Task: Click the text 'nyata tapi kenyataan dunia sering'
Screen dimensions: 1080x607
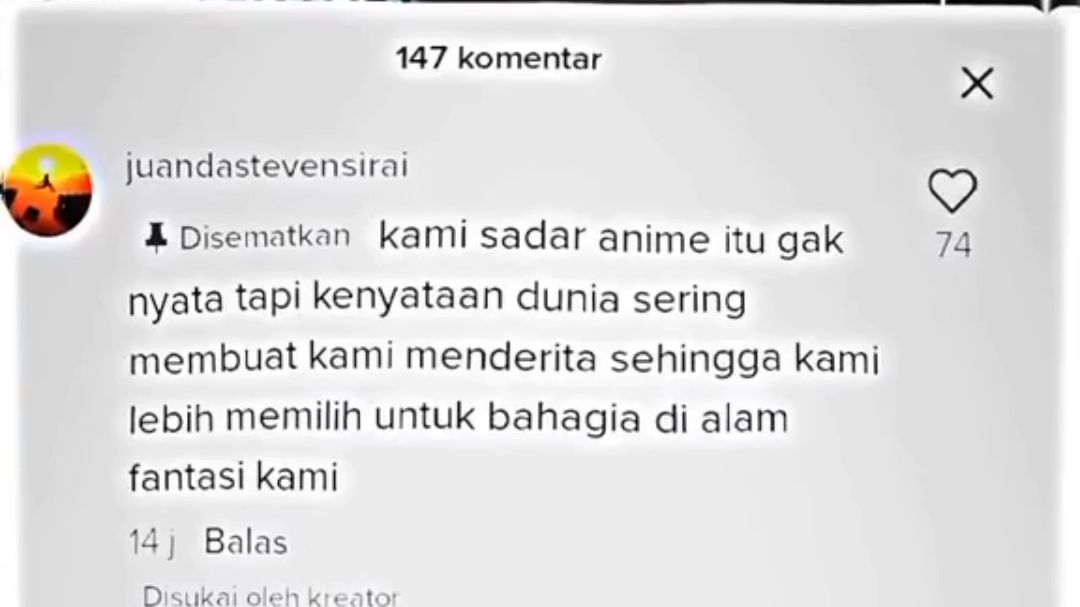Action: coord(437,300)
